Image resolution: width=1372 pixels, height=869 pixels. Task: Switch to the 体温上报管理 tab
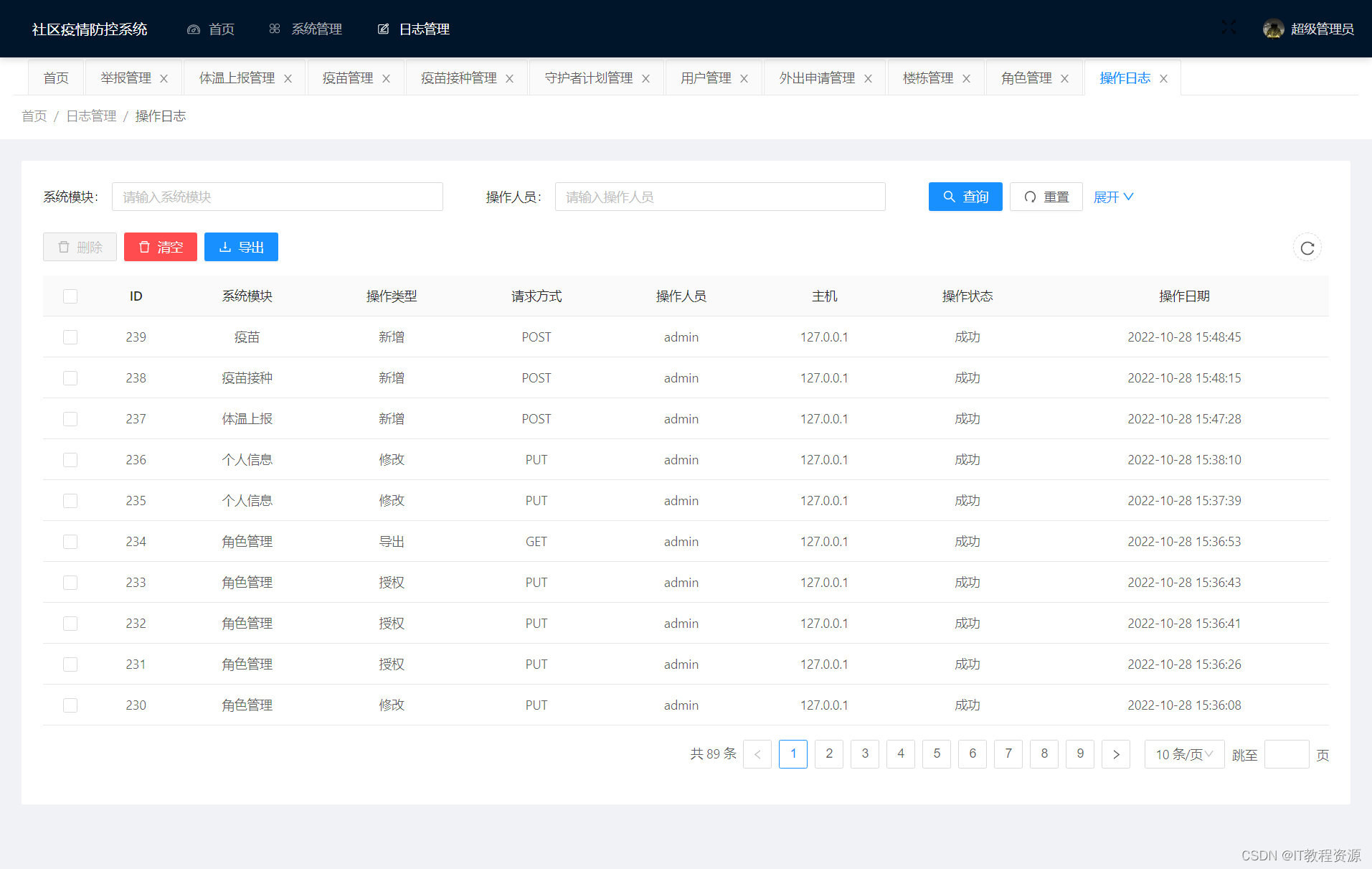click(237, 77)
